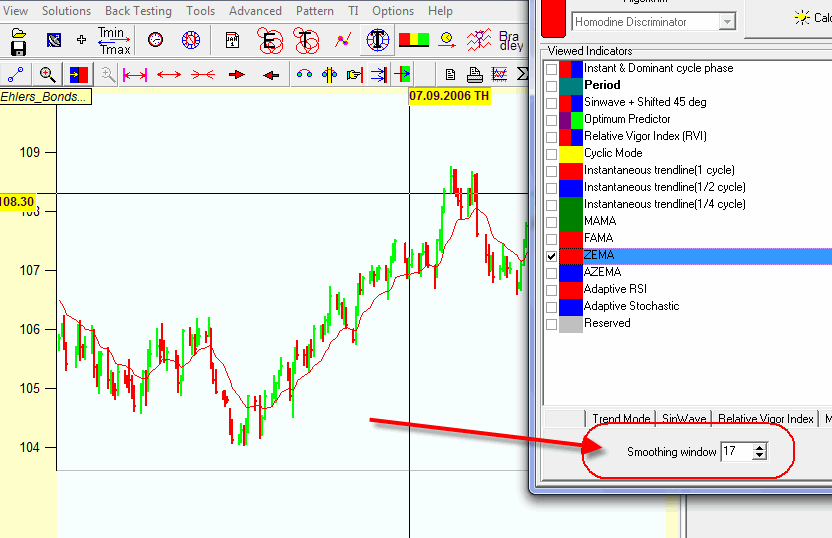Viewport: 832px width, 538px height.
Task: Enable the Adaptive RSI checkbox
Action: coord(551,290)
